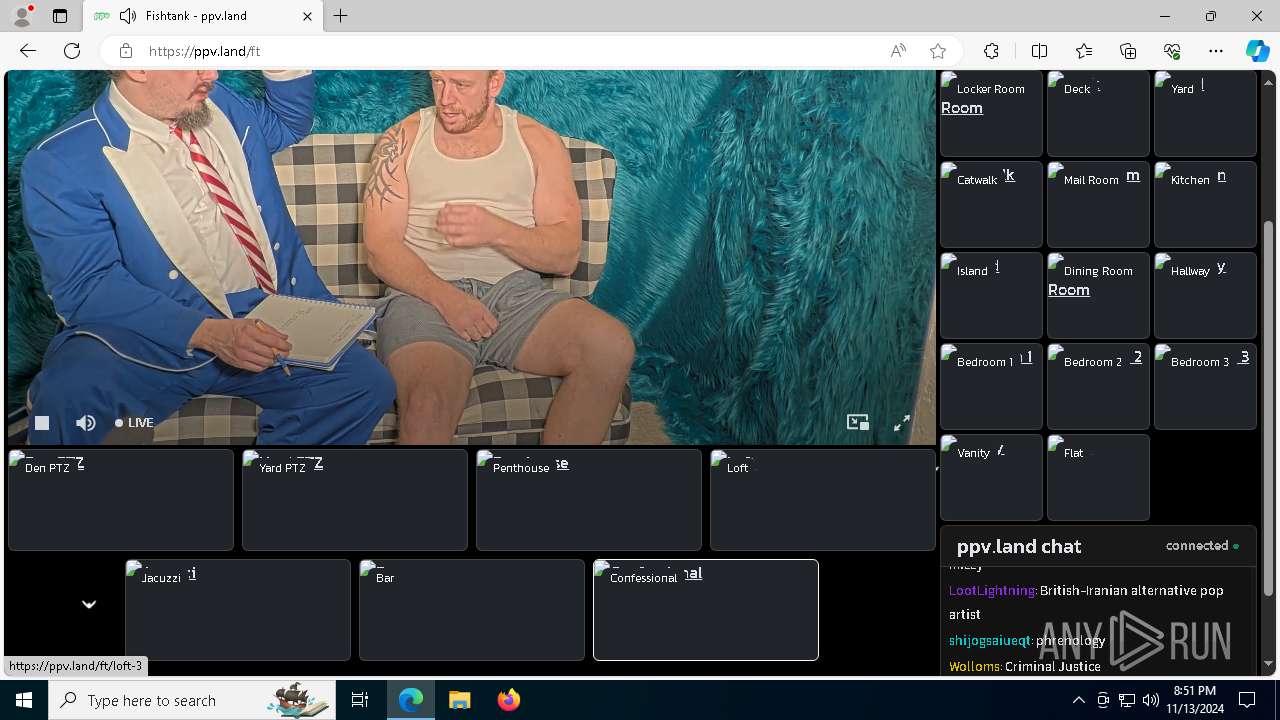Click the Wolloms chat username
1280x720 pixels.
click(x=975, y=666)
